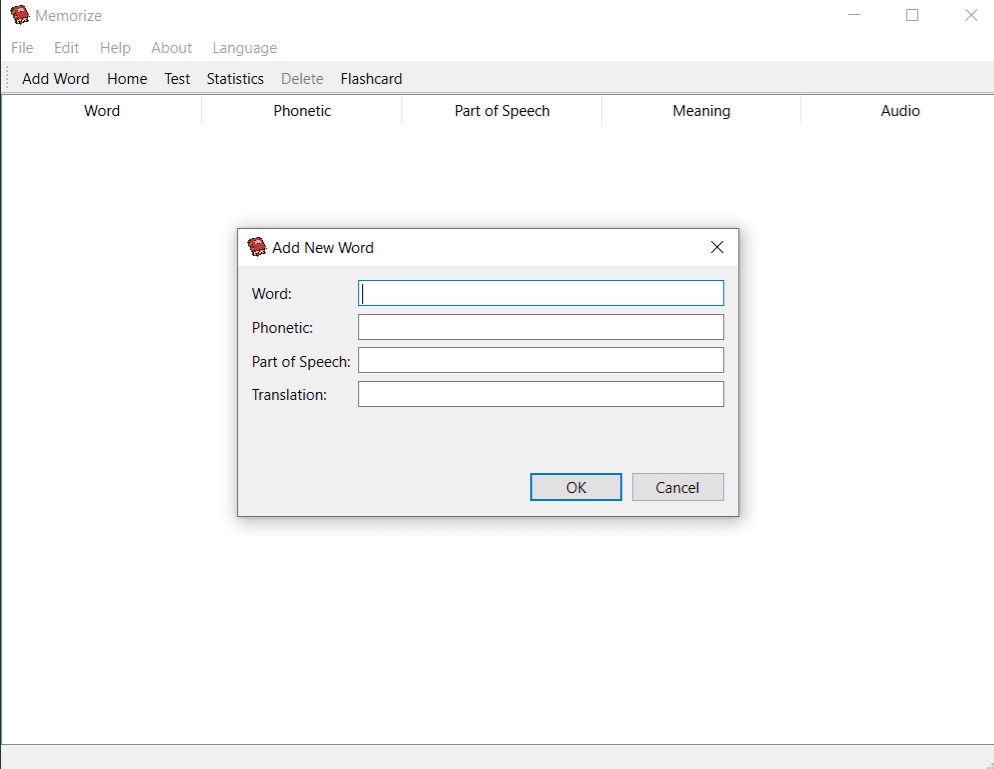The image size is (994, 769).
Task: Click the Memorize book icon in title bar
Action: [x=20, y=16]
